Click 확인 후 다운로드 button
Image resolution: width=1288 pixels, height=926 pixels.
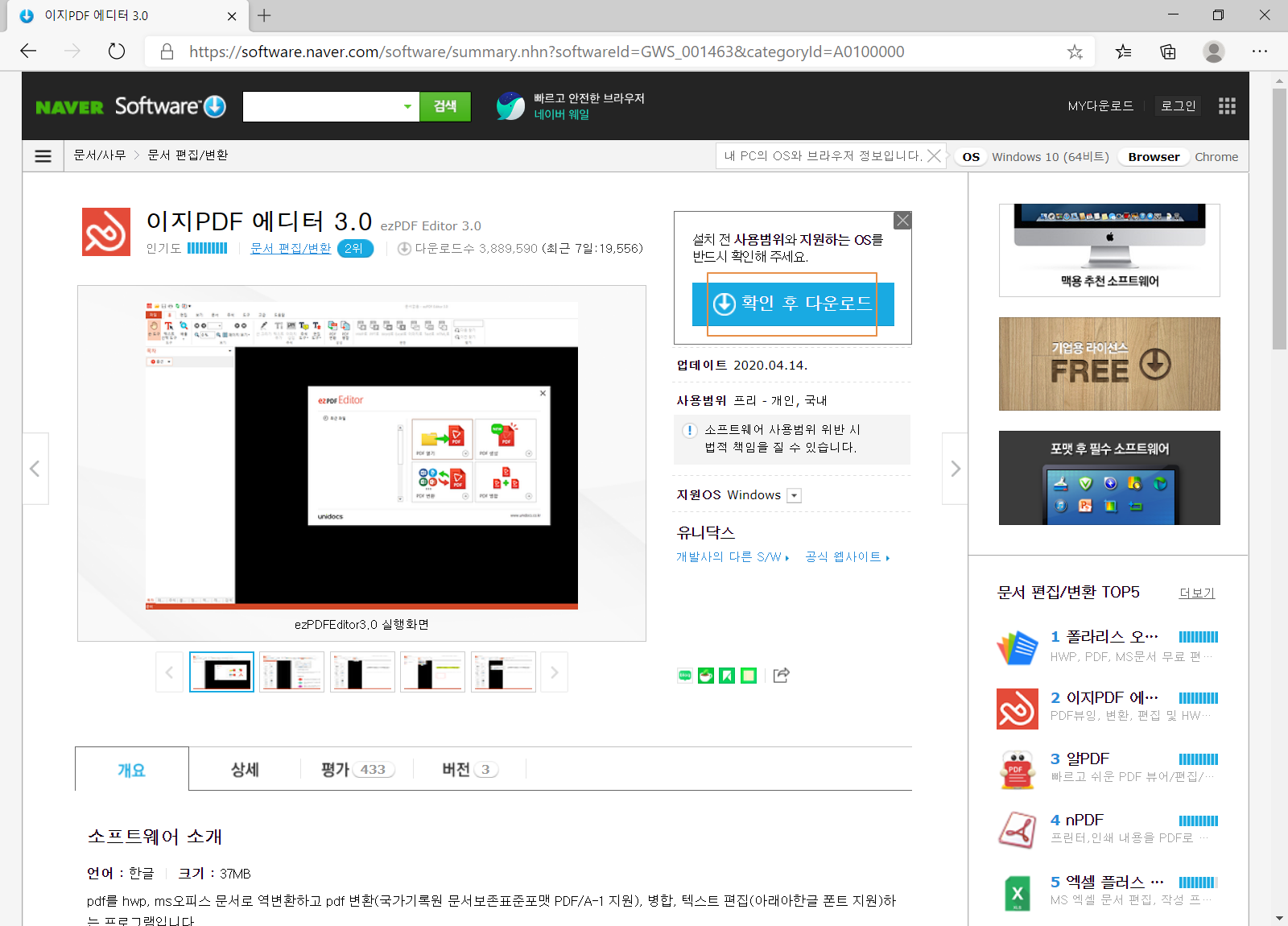793,304
